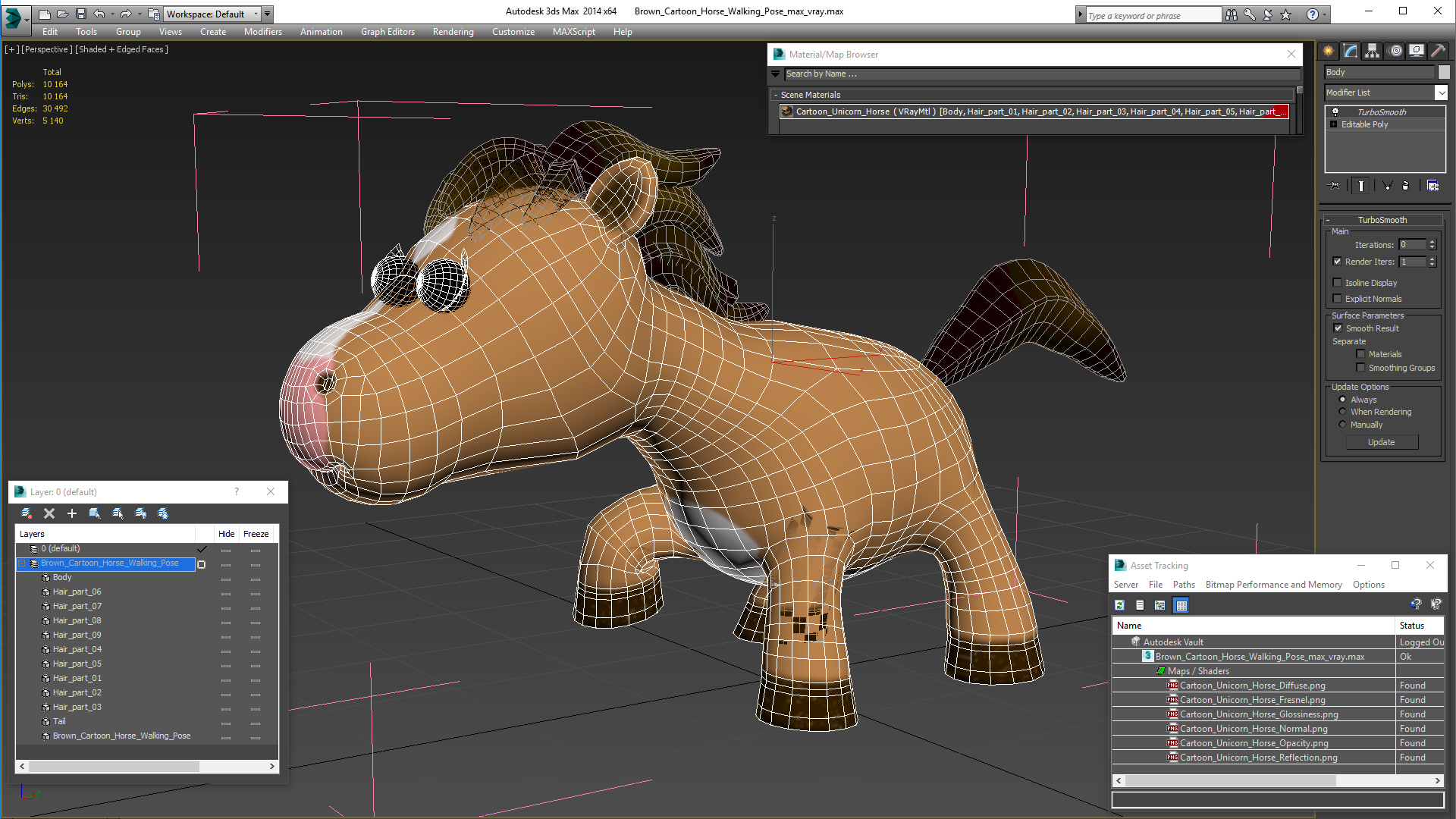Click the Perspective viewport label
1456x819 pixels.
46,49
